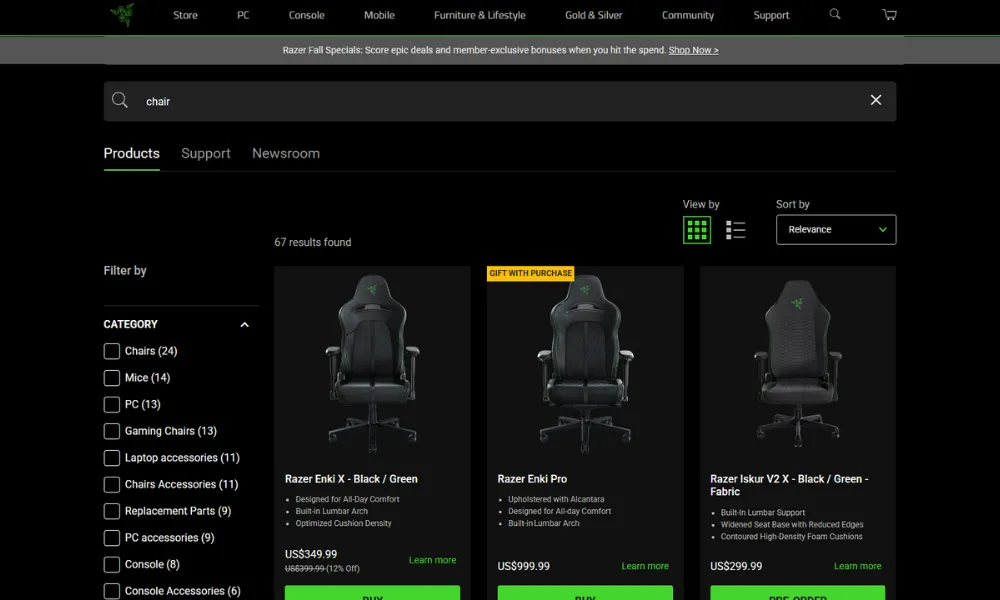
Task: Switch to list view layout
Action: pyautogui.click(x=736, y=230)
